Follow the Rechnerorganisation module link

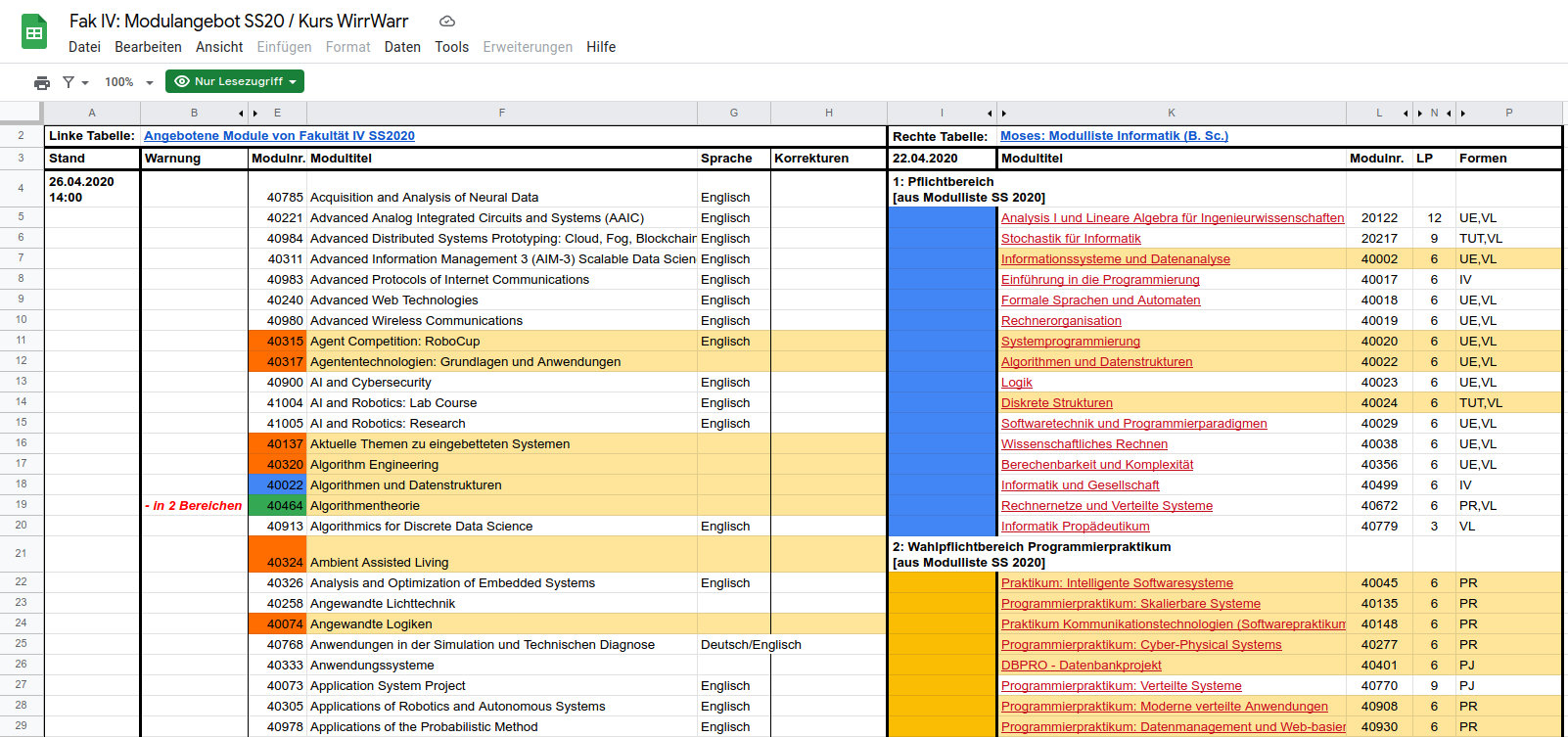click(1061, 321)
